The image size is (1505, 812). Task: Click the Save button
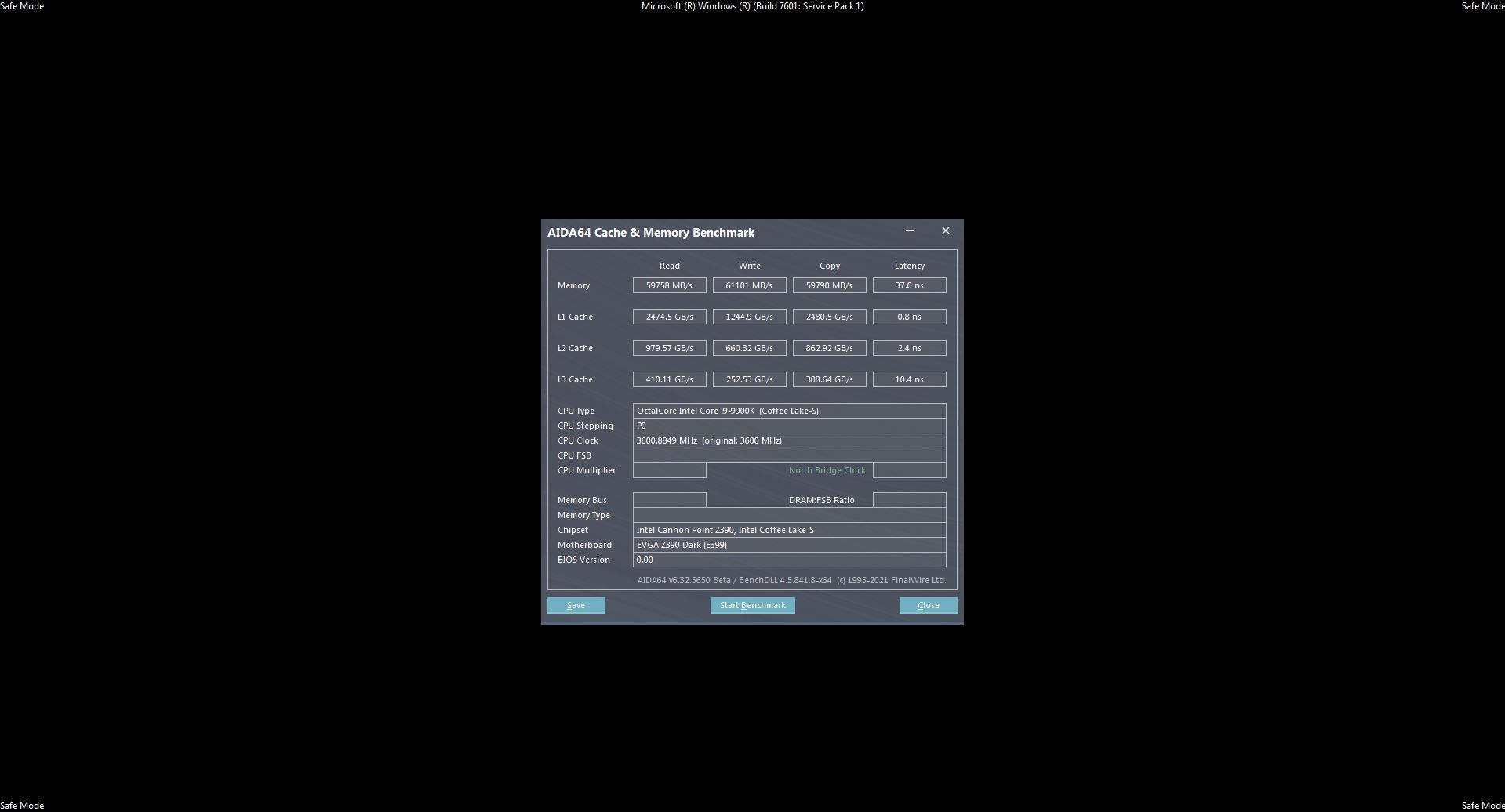tap(576, 605)
